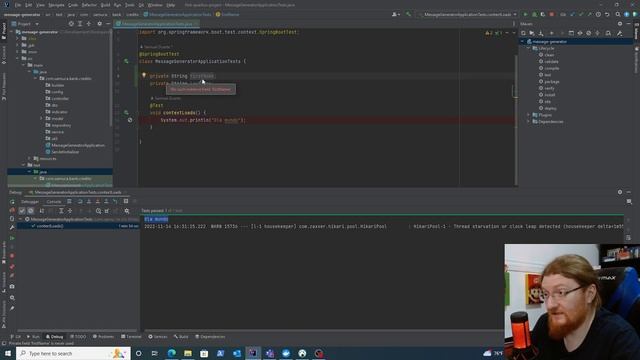Select opened file in the Project panel

(71, 24)
